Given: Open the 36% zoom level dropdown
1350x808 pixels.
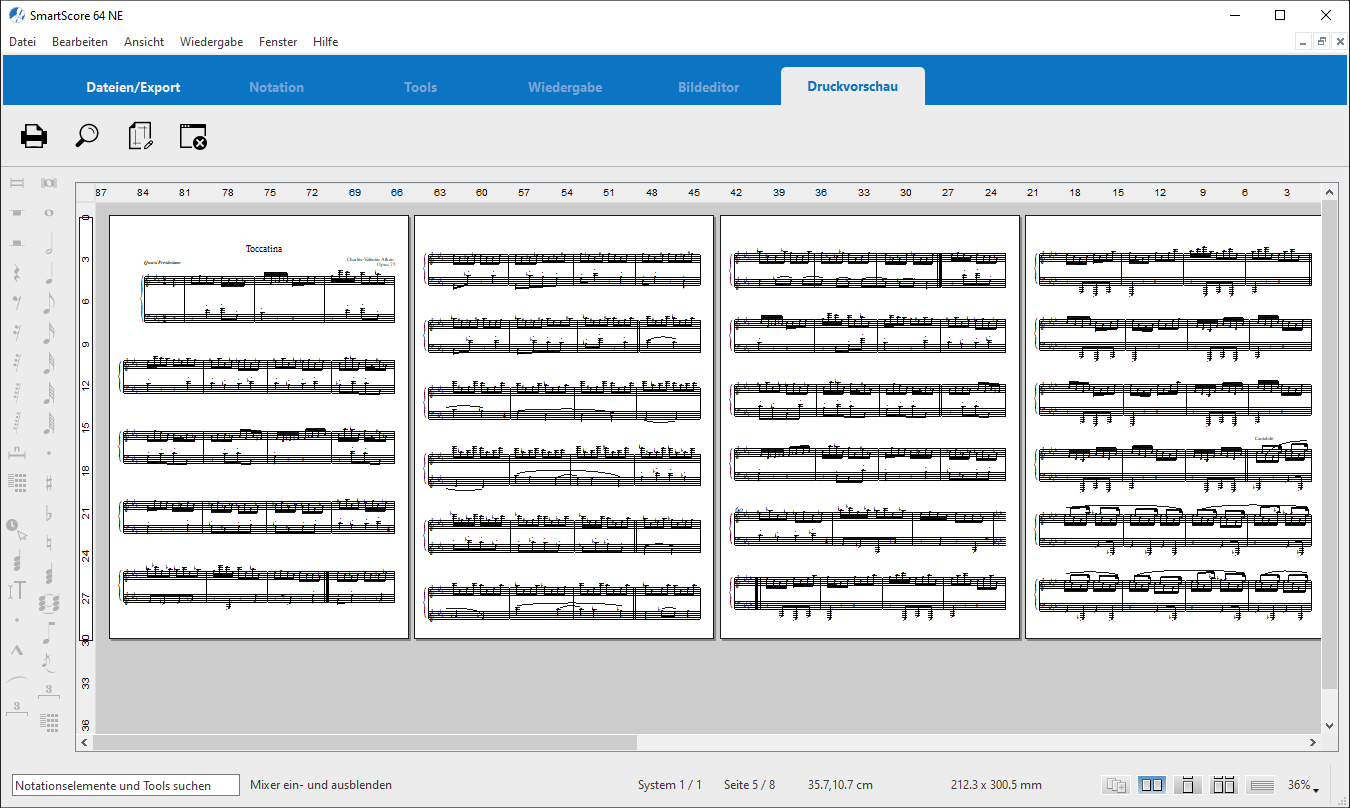Looking at the screenshot, I should 1303,785.
